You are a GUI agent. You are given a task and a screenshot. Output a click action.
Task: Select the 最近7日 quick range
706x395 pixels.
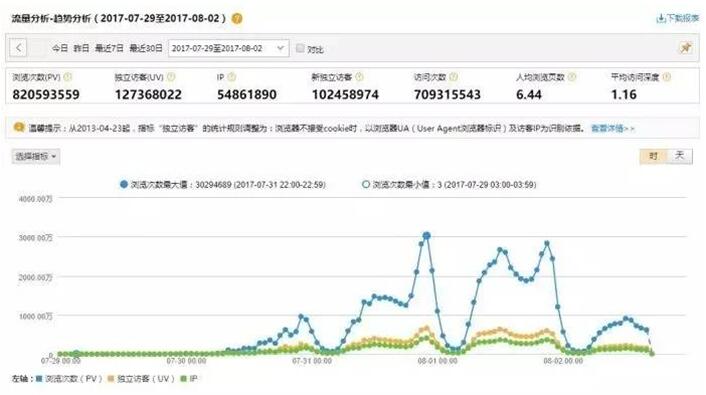pyautogui.click(x=109, y=48)
